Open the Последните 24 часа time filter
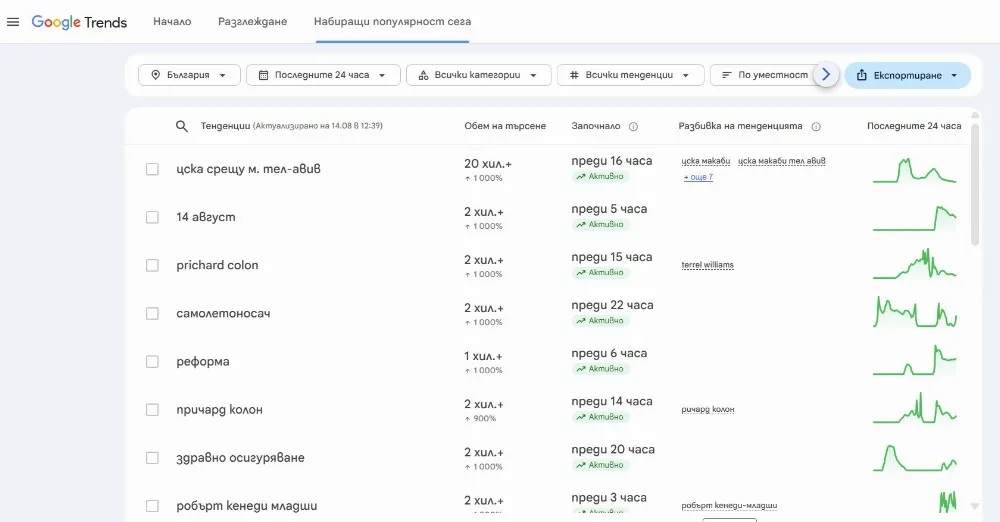Screen dimensions: 1000x522 (x=323, y=75)
